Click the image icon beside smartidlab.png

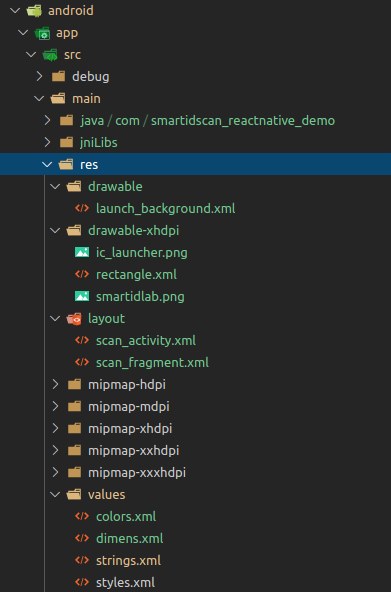click(82, 296)
